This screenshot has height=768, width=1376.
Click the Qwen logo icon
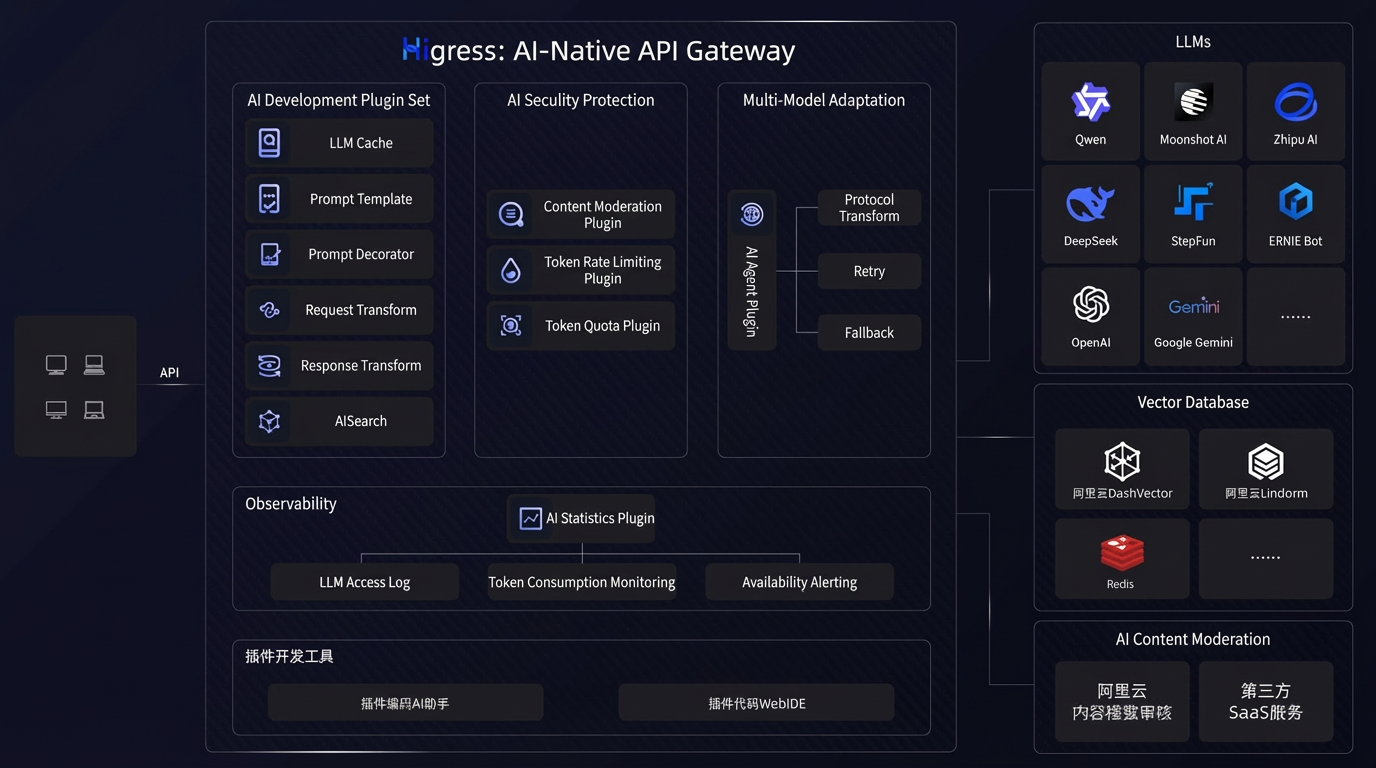[x=1090, y=102]
